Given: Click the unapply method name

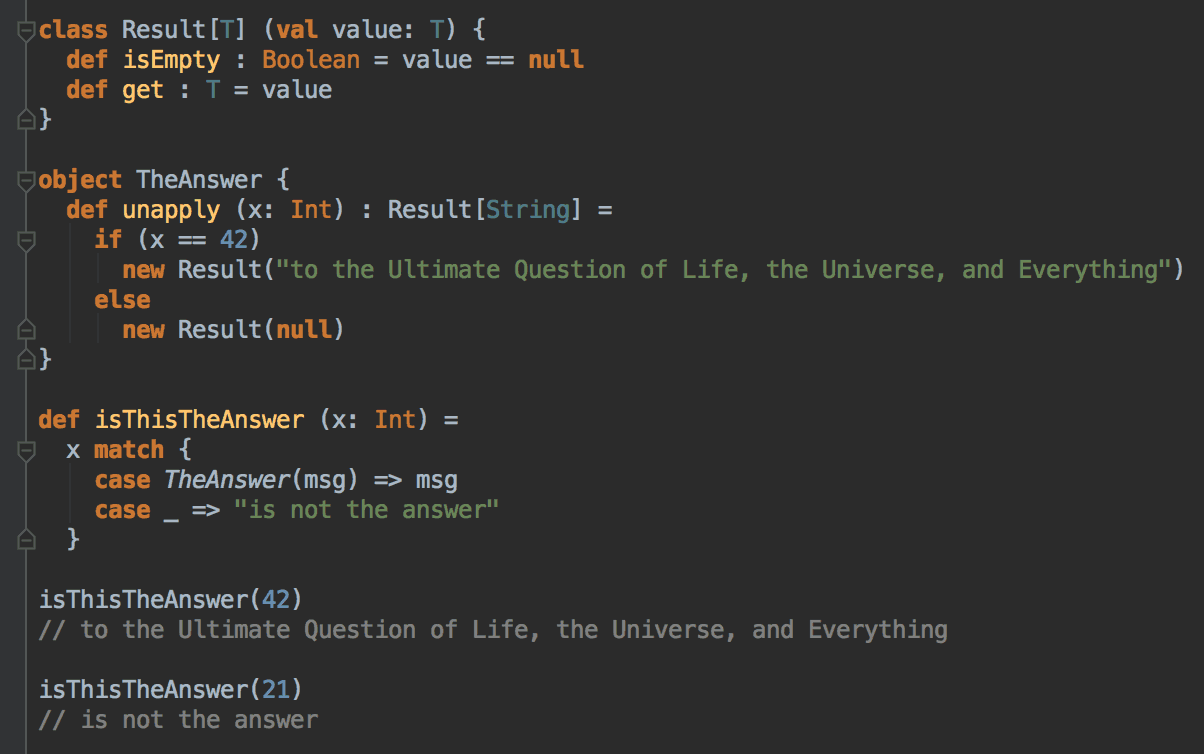Looking at the screenshot, I should (x=171, y=210).
